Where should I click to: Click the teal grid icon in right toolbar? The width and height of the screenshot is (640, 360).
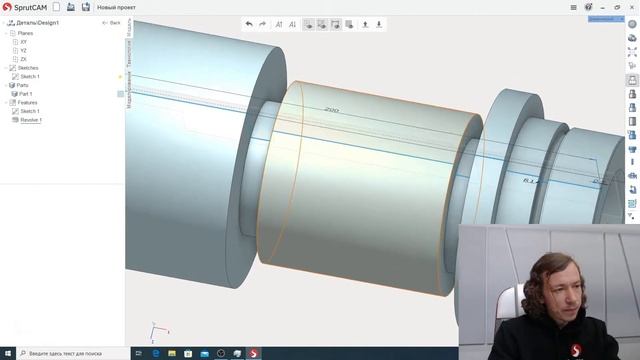632,203
